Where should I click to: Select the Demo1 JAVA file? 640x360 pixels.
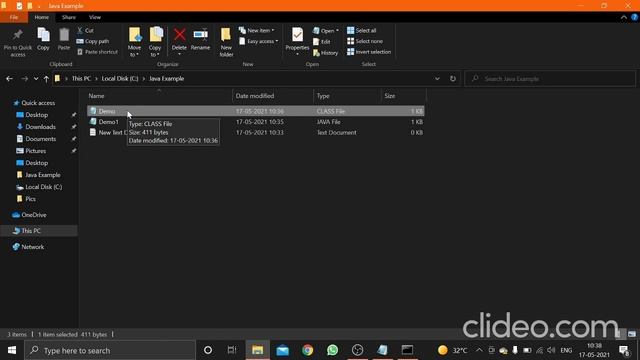click(x=109, y=122)
